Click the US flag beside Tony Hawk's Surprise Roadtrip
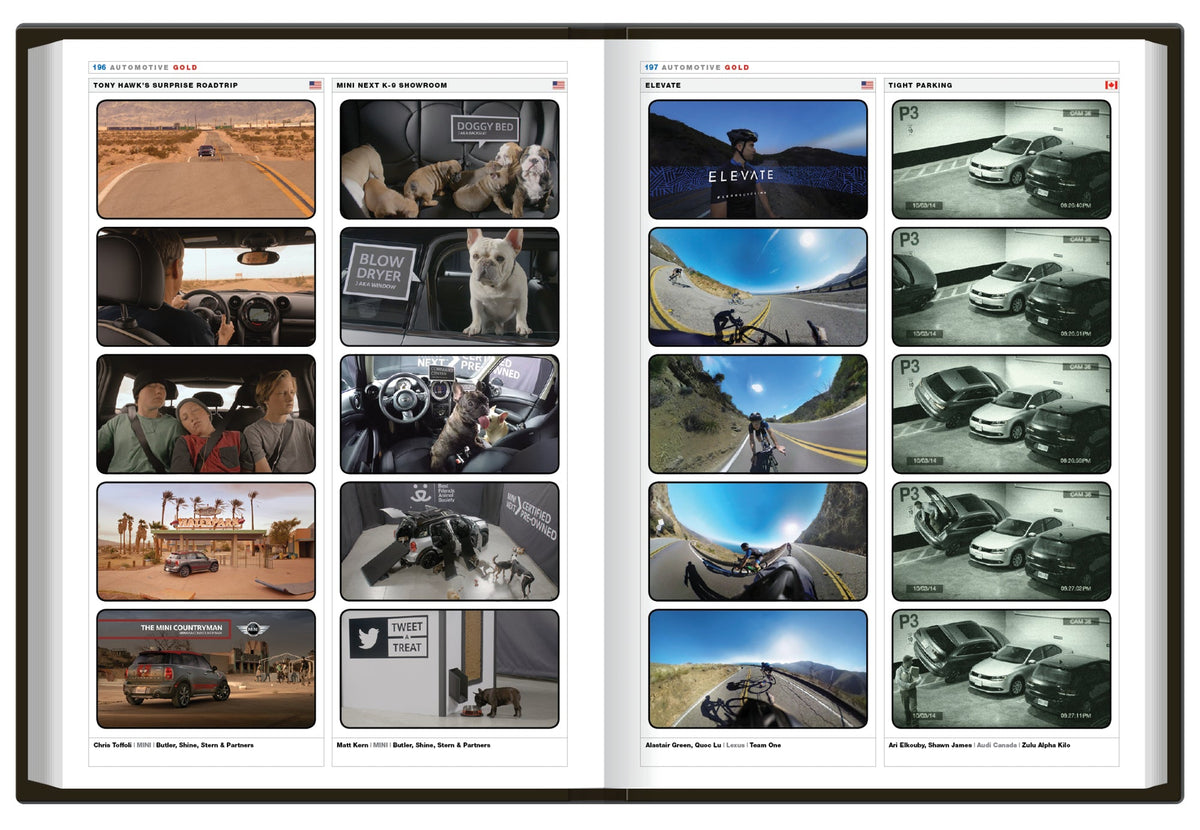Screen dimensions: 1200x830 315,86
